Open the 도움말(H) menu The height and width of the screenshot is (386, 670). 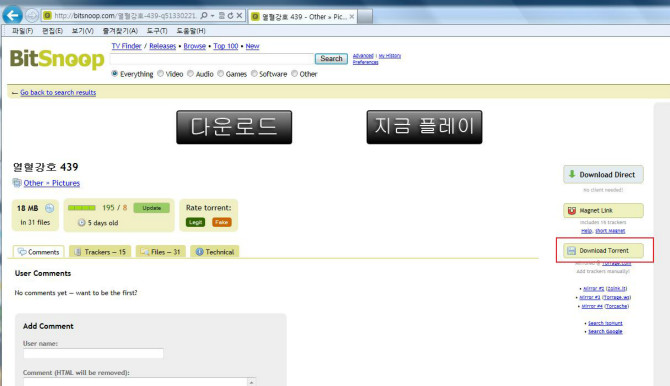[191, 31]
